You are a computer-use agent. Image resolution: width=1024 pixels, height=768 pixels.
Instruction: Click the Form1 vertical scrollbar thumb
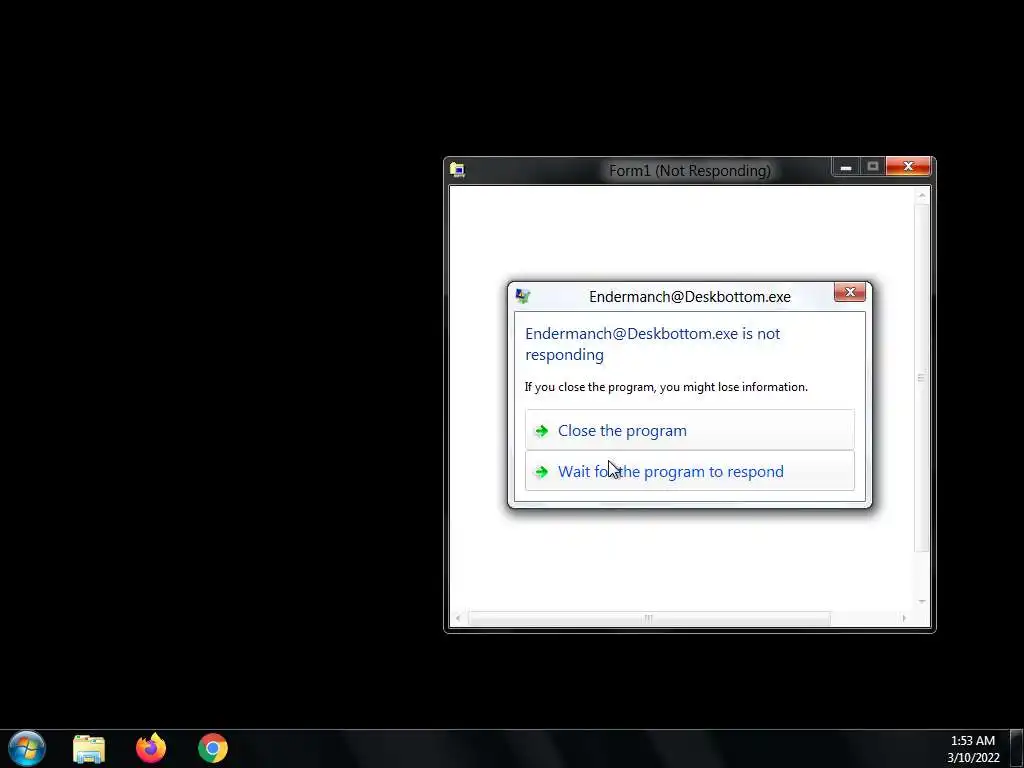click(x=921, y=378)
